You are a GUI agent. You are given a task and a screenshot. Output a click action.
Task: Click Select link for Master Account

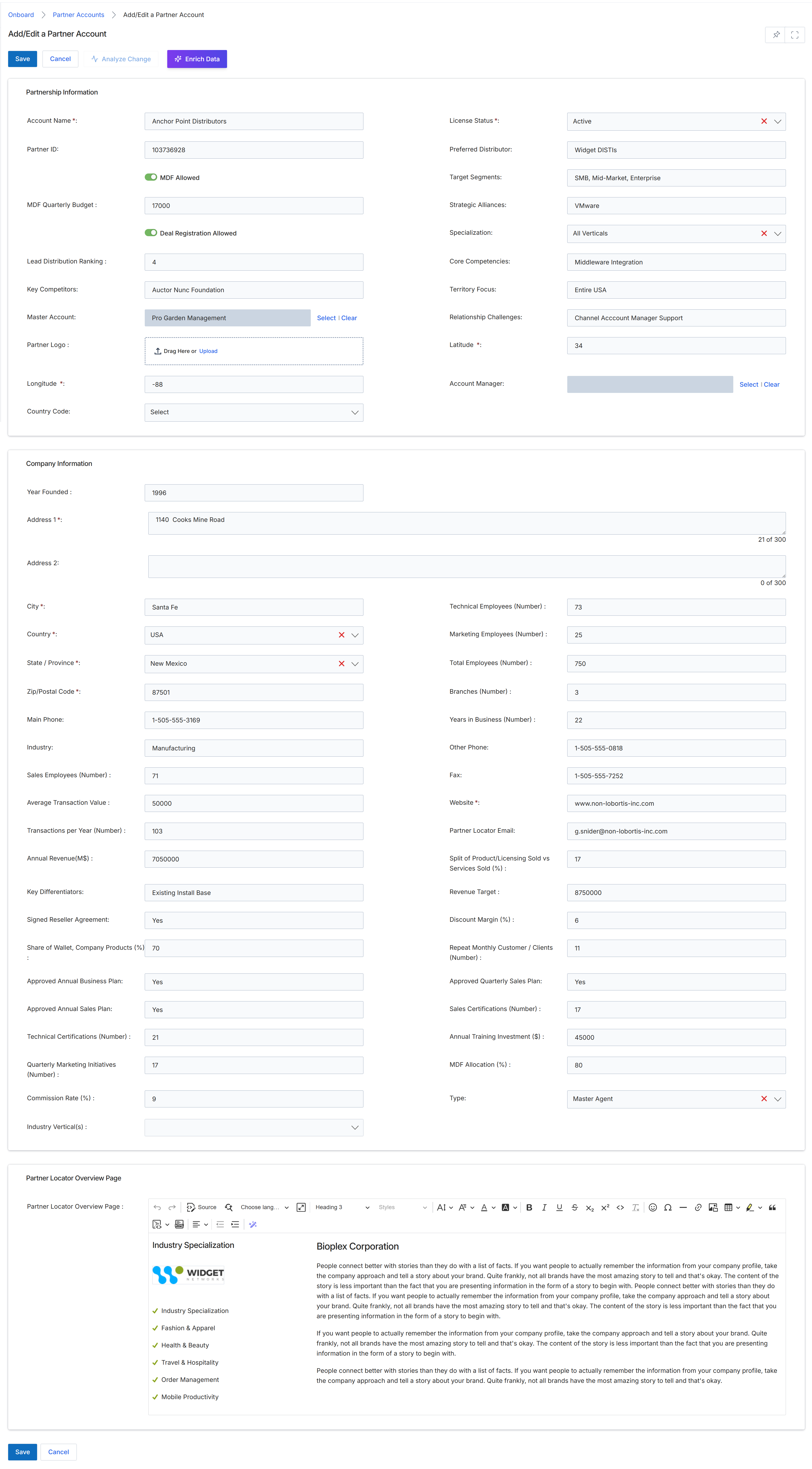326,318
